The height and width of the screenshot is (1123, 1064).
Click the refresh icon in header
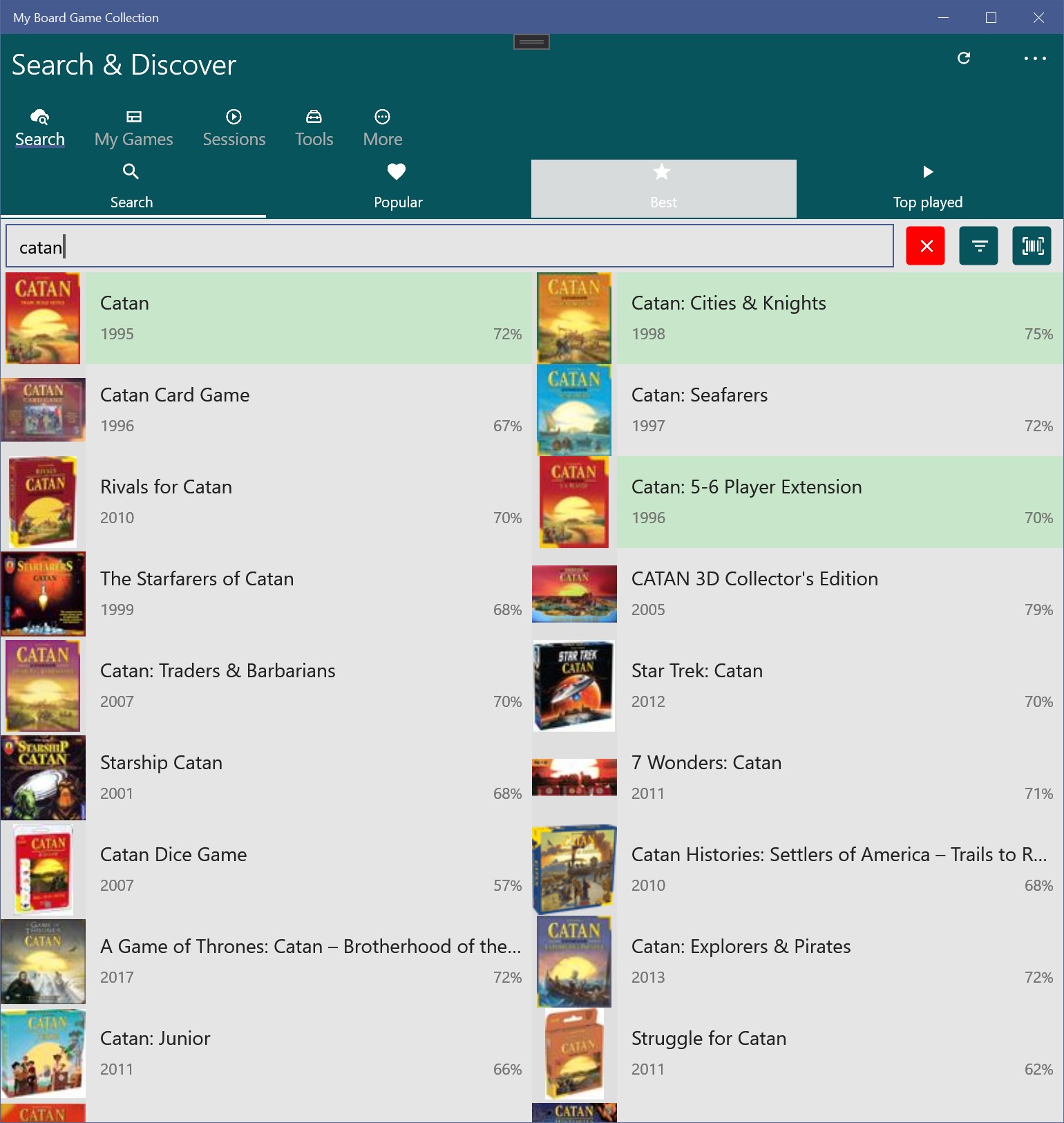[x=964, y=58]
